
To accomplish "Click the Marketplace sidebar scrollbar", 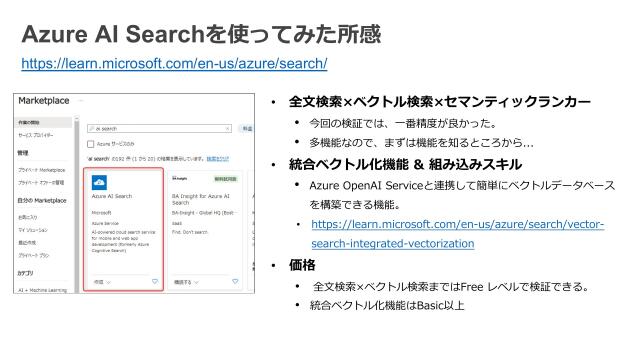I will pos(76,204).
